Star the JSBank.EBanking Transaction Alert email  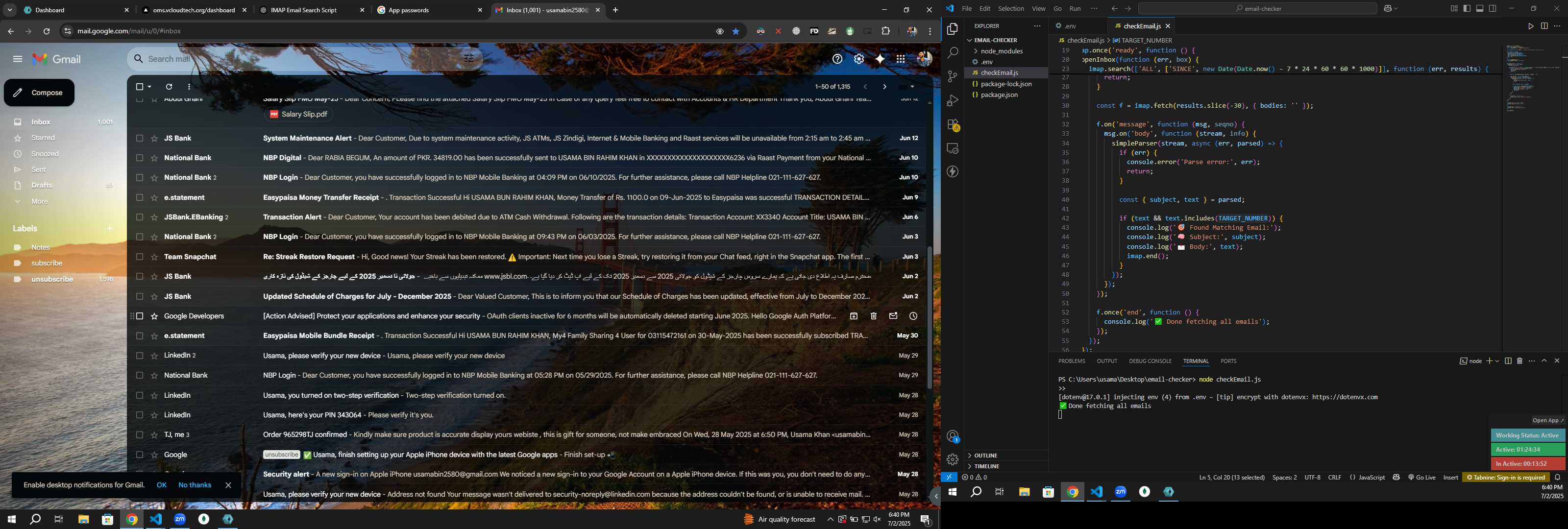coord(155,217)
